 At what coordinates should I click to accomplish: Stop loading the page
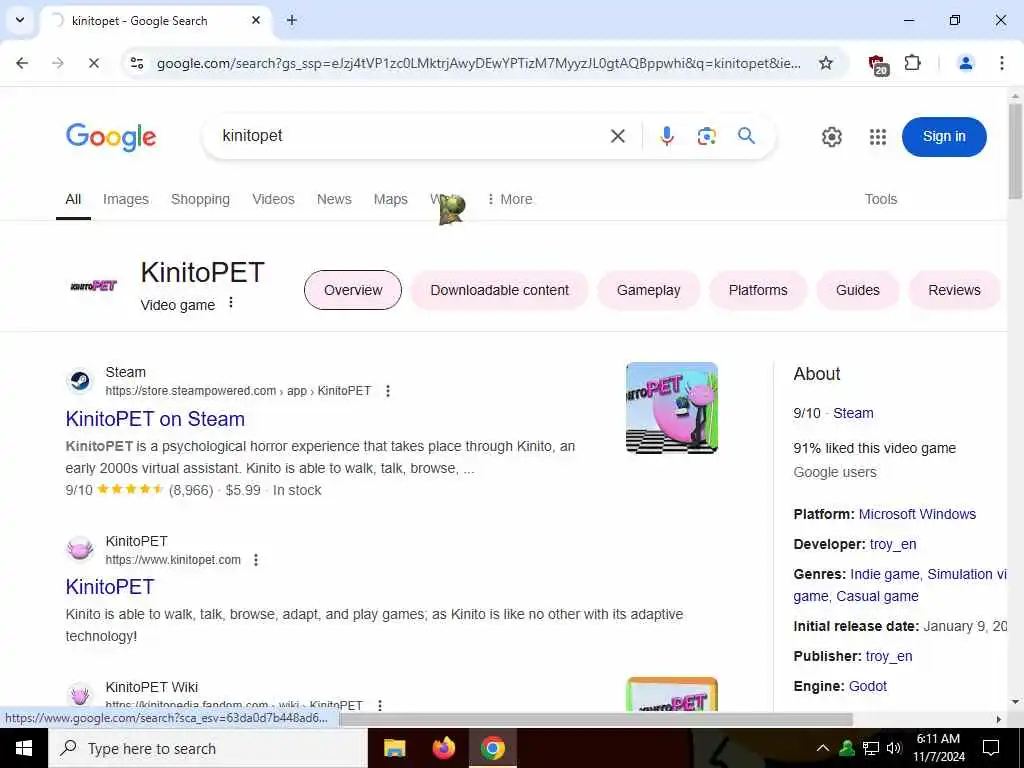(x=93, y=63)
